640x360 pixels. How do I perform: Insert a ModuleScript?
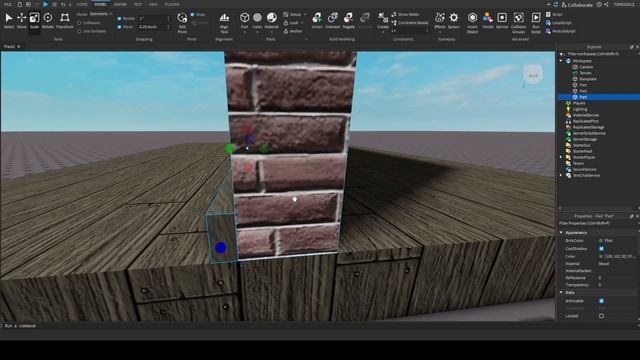tap(560, 31)
